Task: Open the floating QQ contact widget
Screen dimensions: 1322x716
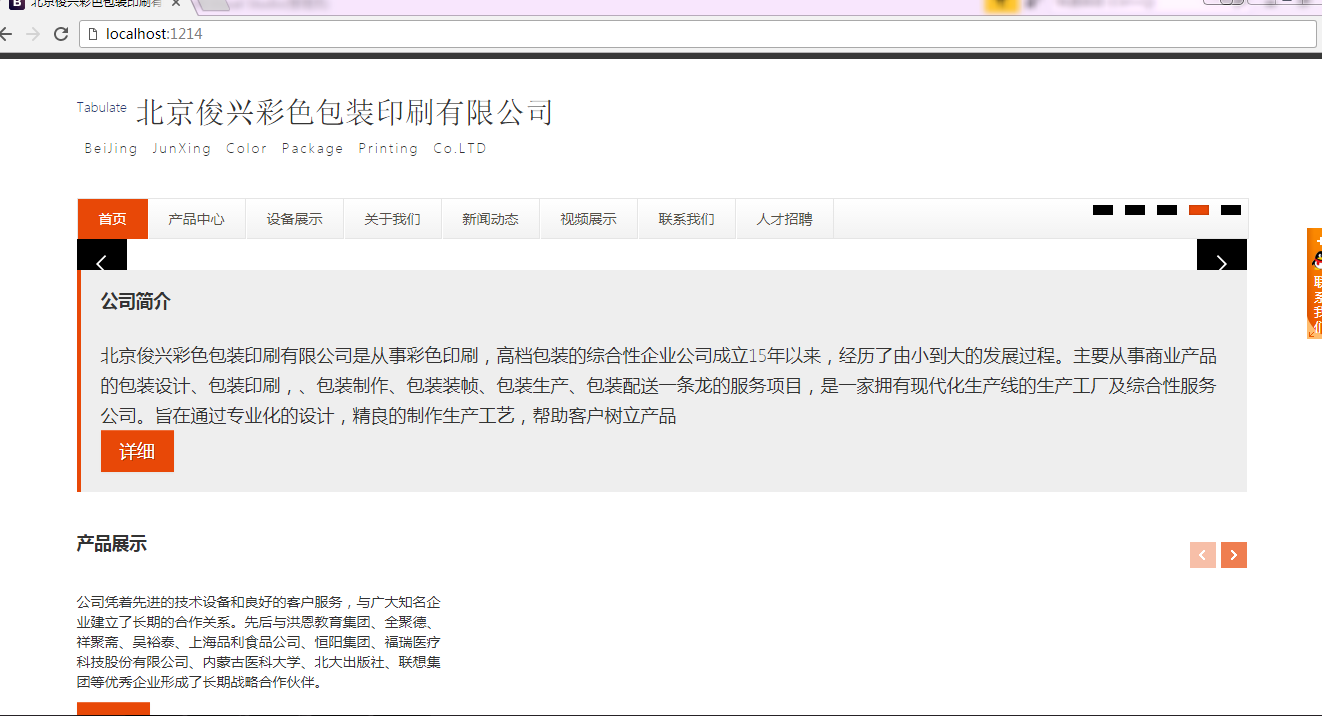Action: click(1314, 284)
